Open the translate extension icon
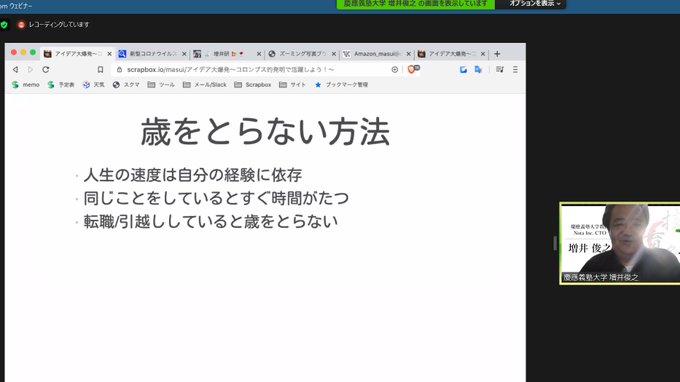The image size is (680, 382). pos(478,69)
